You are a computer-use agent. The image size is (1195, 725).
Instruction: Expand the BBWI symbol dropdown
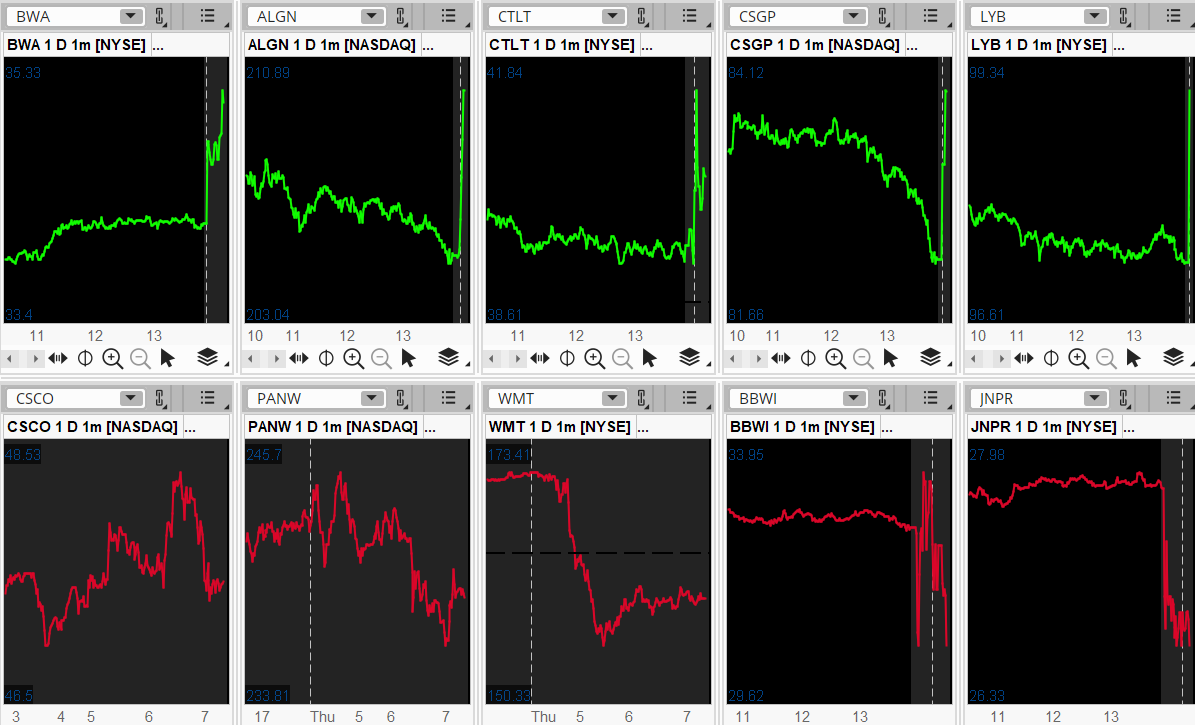pyautogui.click(x=854, y=398)
